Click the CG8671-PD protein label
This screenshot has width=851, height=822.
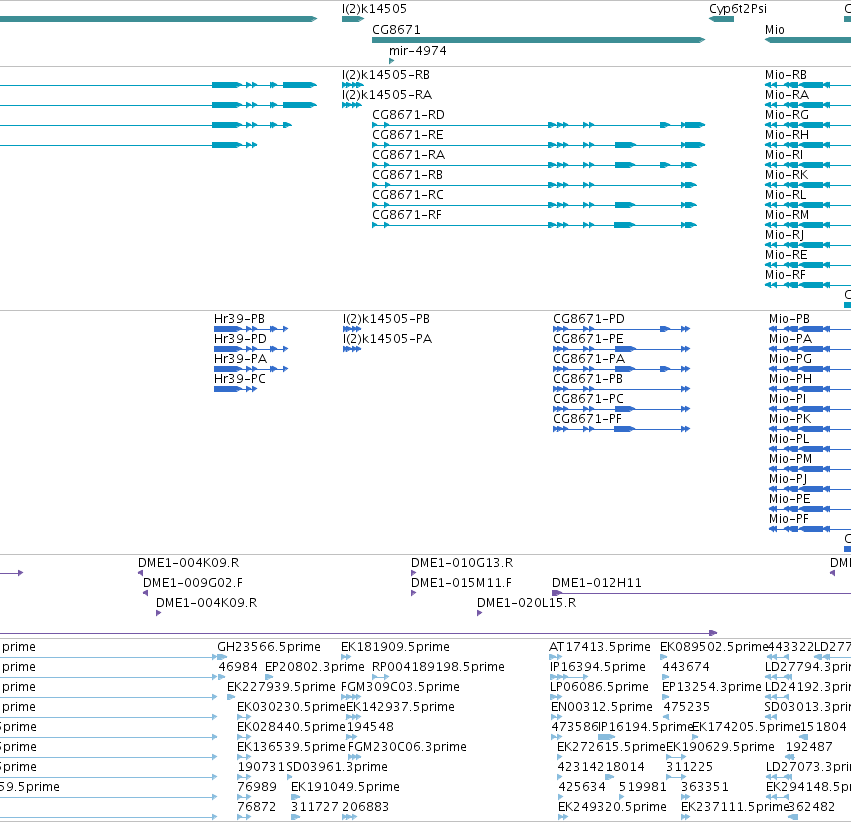click(x=589, y=319)
